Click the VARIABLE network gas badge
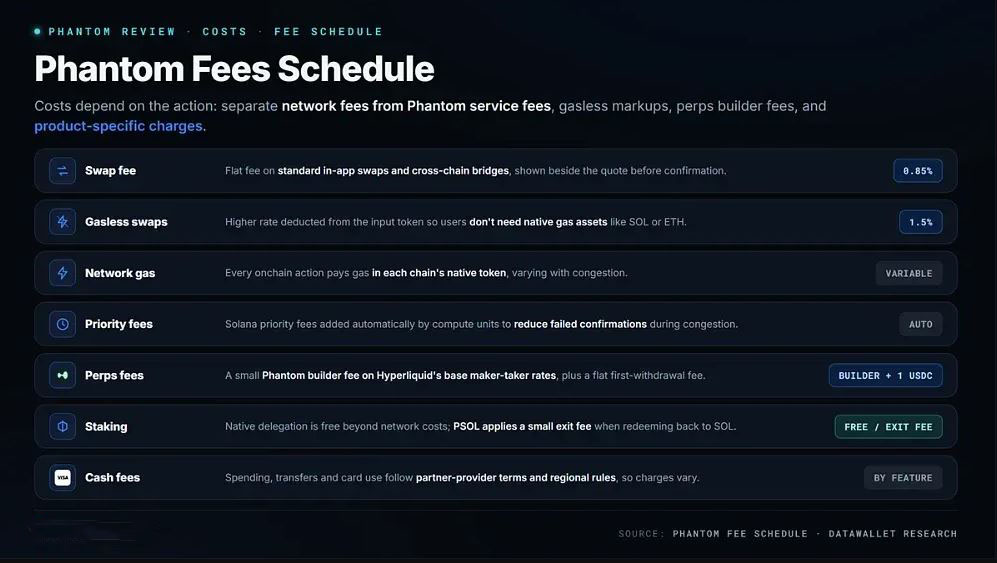Image resolution: width=997 pixels, height=563 pixels. 909,273
